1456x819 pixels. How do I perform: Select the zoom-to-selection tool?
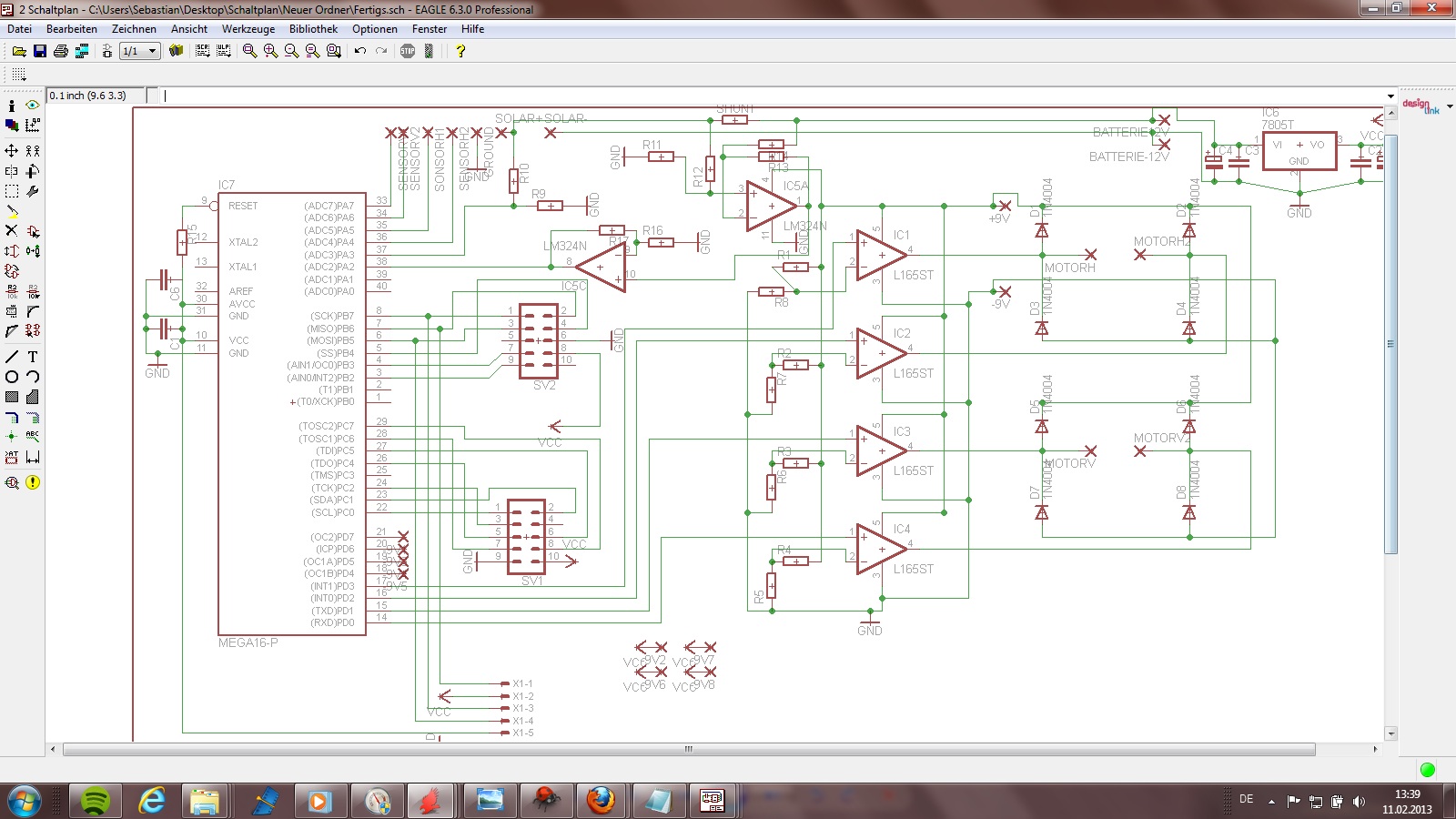(334, 51)
